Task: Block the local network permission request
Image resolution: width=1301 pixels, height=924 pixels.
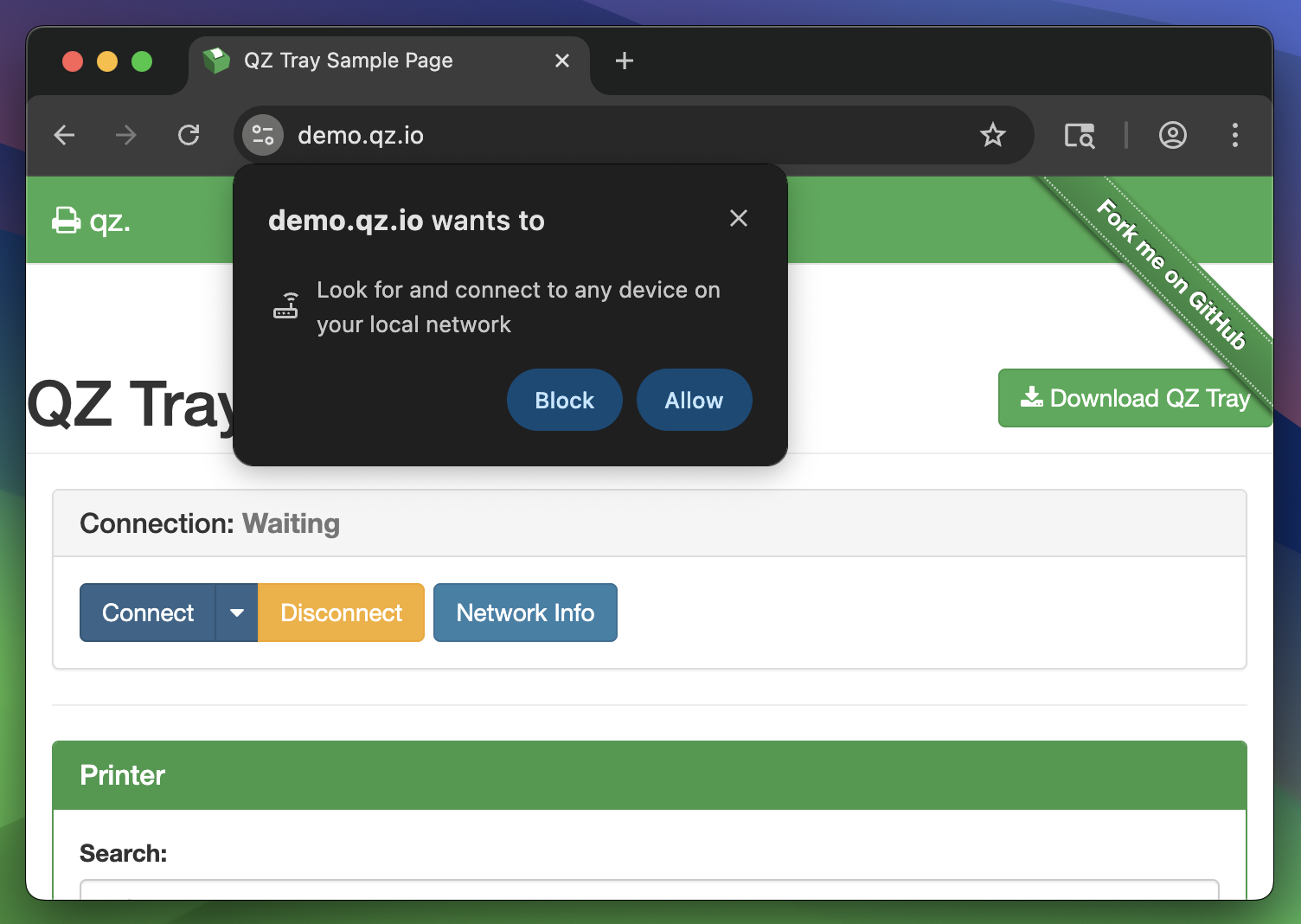Action: (x=565, y=400)
